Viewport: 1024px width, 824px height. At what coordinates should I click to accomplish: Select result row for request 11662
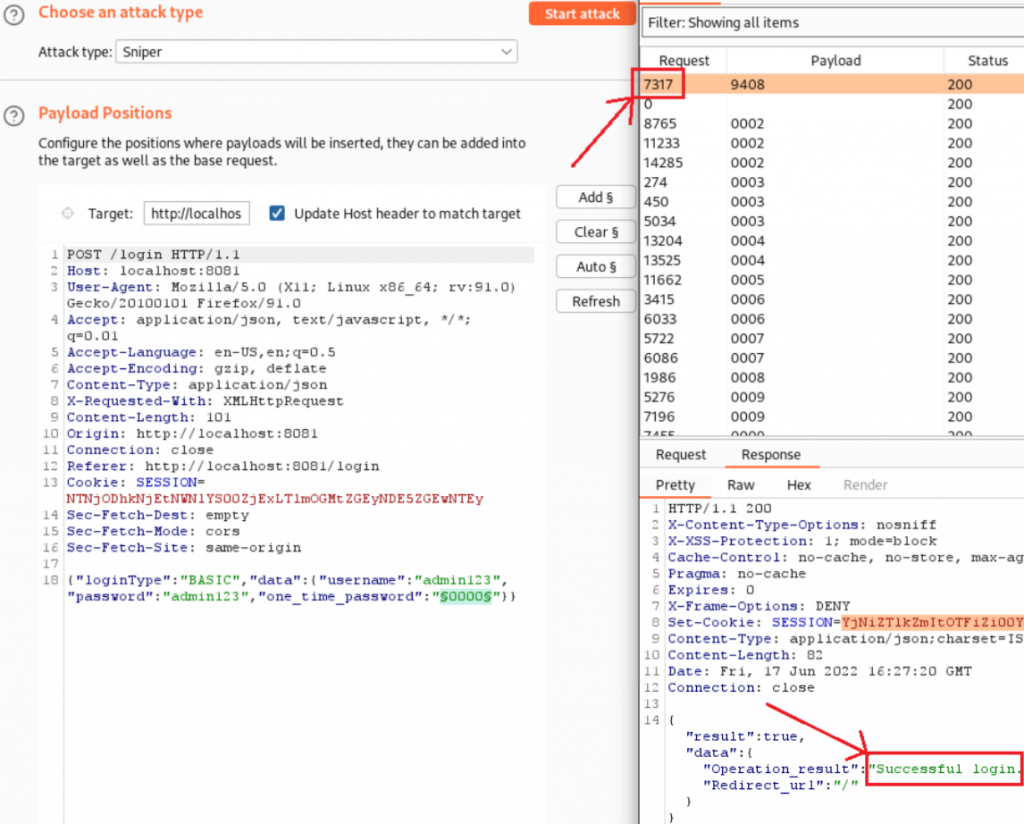click(833, 280)
